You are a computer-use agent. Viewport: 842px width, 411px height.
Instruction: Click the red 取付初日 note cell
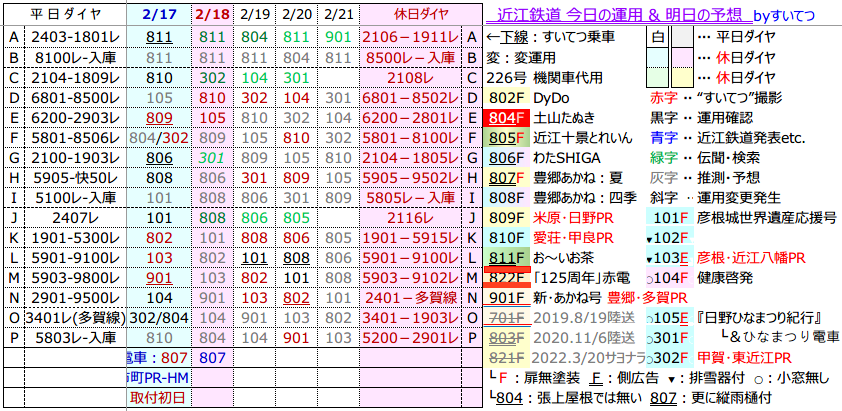tap(160, 398)
